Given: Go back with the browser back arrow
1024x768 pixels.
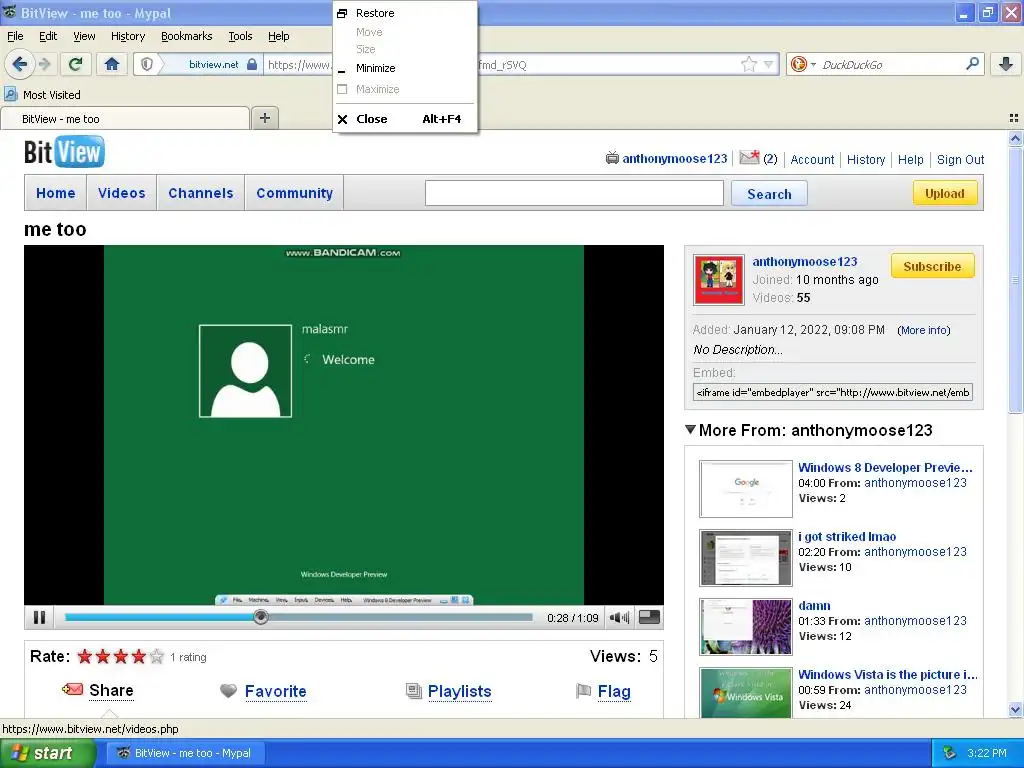Looking at the screenshot, I should tap(20, 64).
